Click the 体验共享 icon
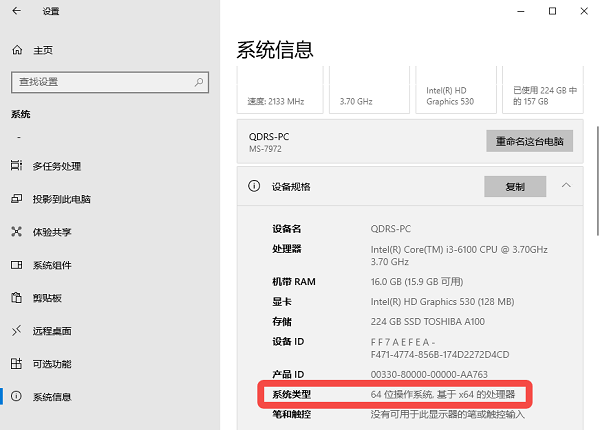The height and width of the screenshot is (430, 600). [x=16, y=232]
